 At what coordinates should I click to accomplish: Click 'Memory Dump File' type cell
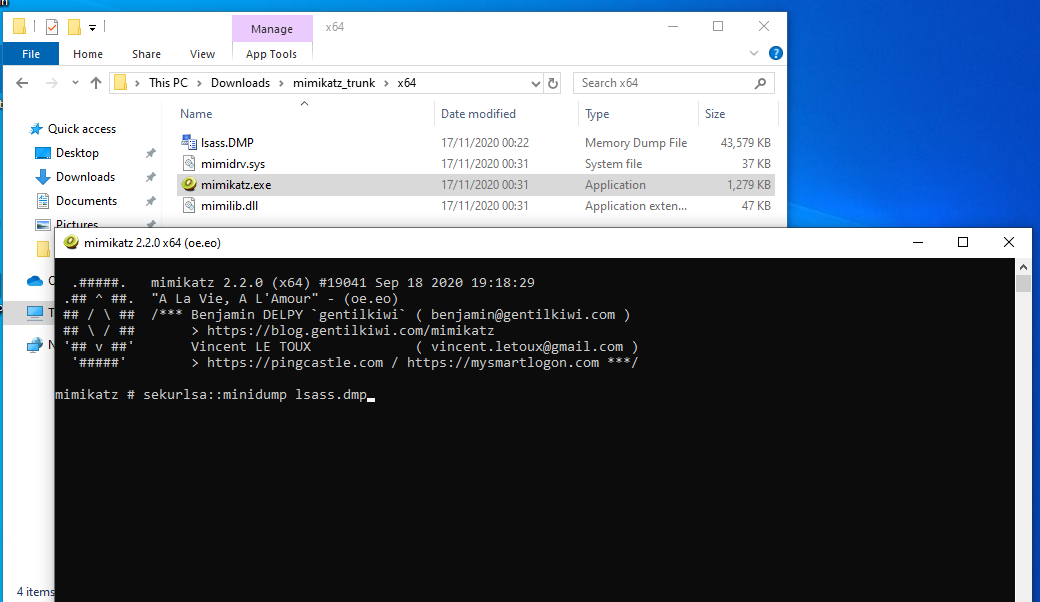(x=635, y=143)
